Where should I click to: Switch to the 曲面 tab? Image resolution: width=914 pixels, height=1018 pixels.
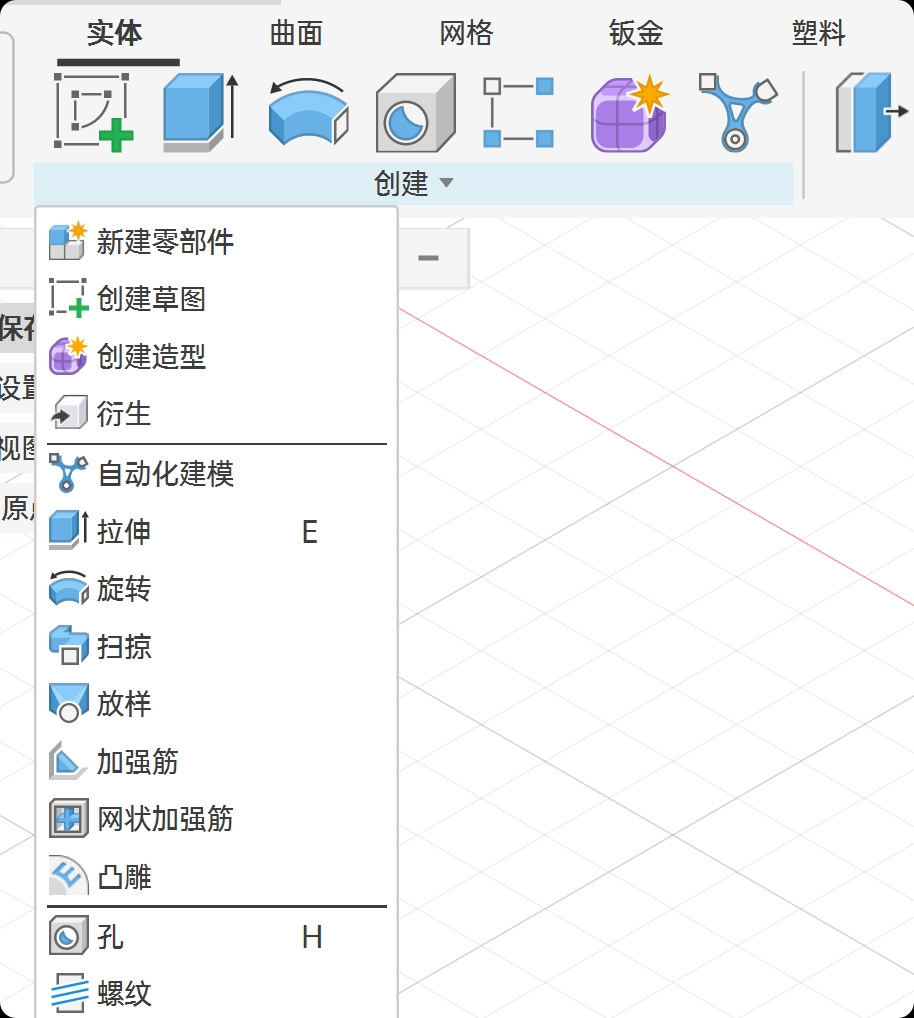296,34
